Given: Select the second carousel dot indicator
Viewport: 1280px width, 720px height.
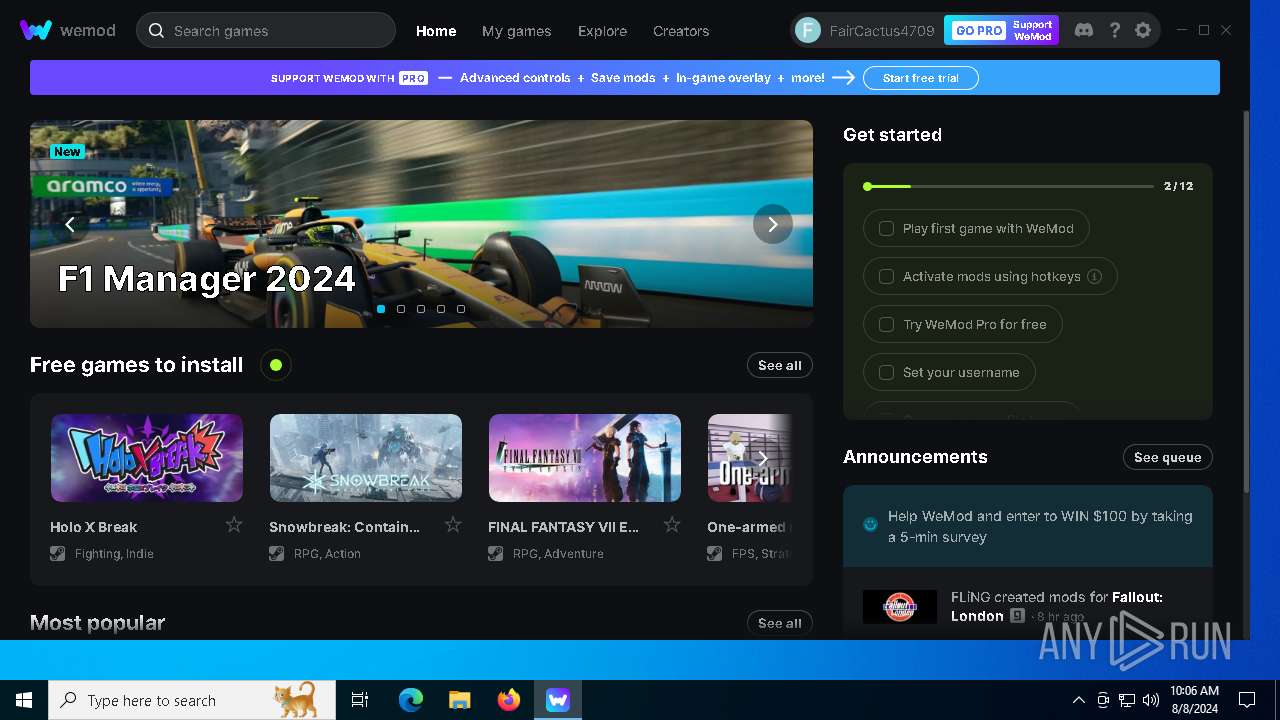Looking at the screenshot, I should click(x=401, y=309).
